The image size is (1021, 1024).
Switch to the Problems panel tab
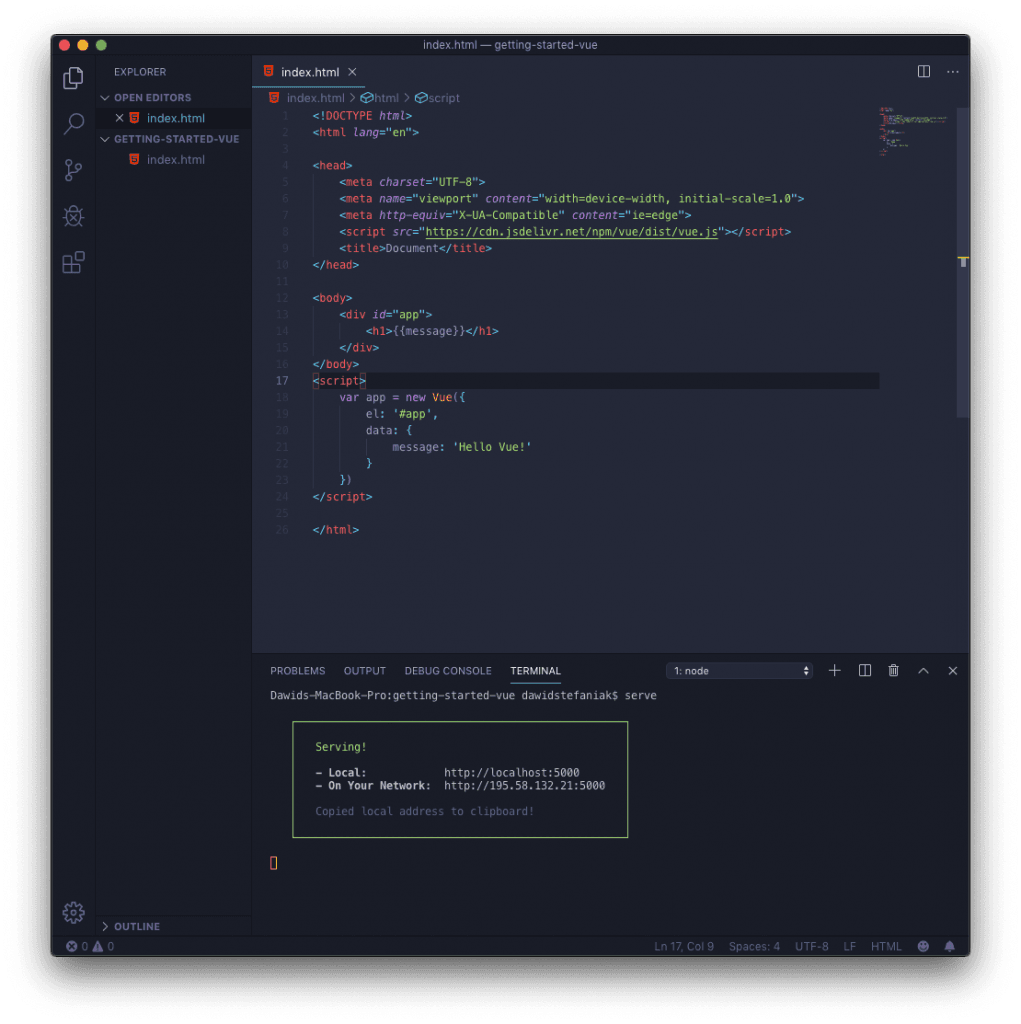coord(297,671)
